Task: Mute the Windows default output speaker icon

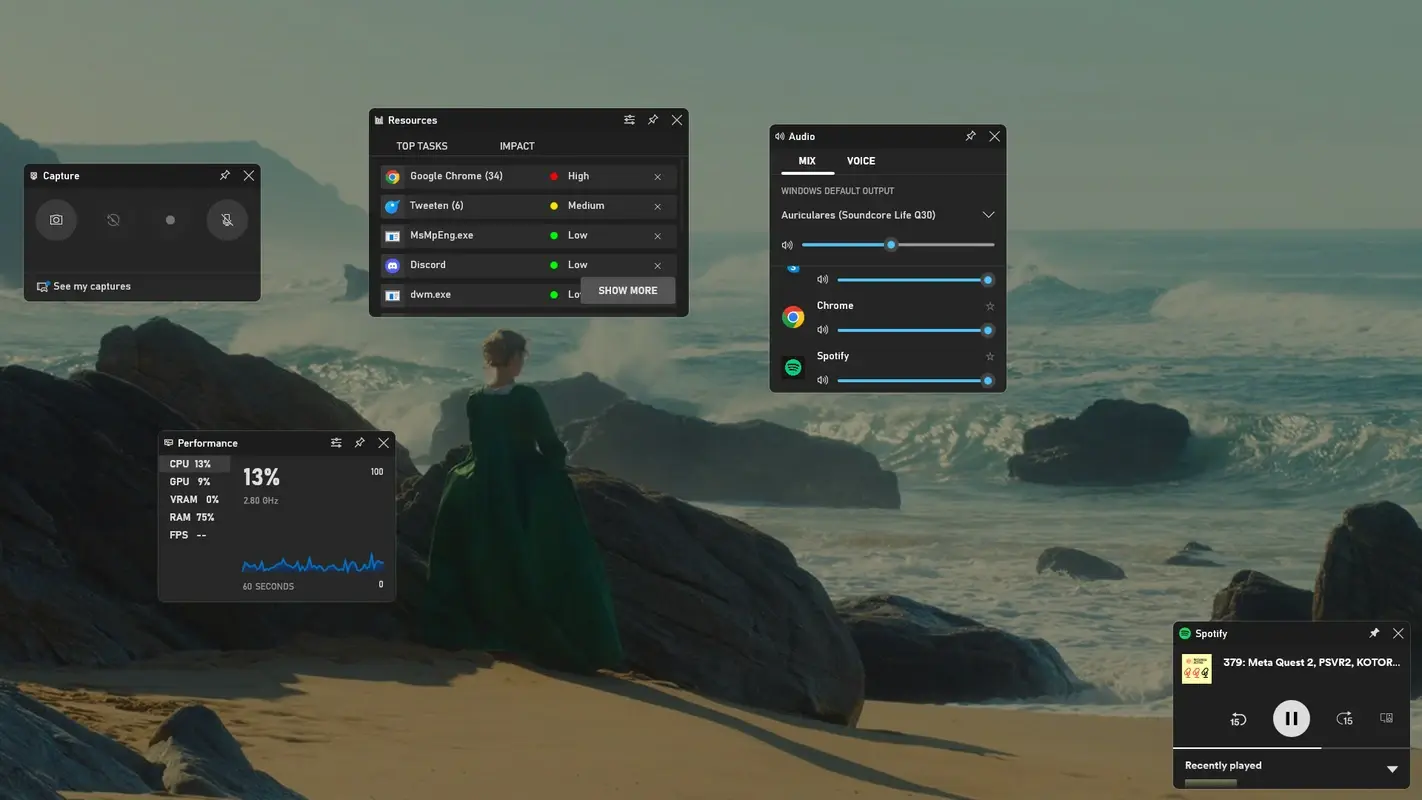Action: (787, 244)
